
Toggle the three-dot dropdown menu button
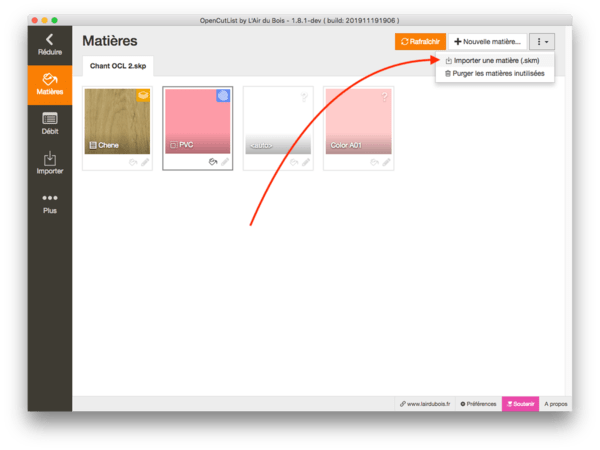pyautogui.click(x=543, y=42)
